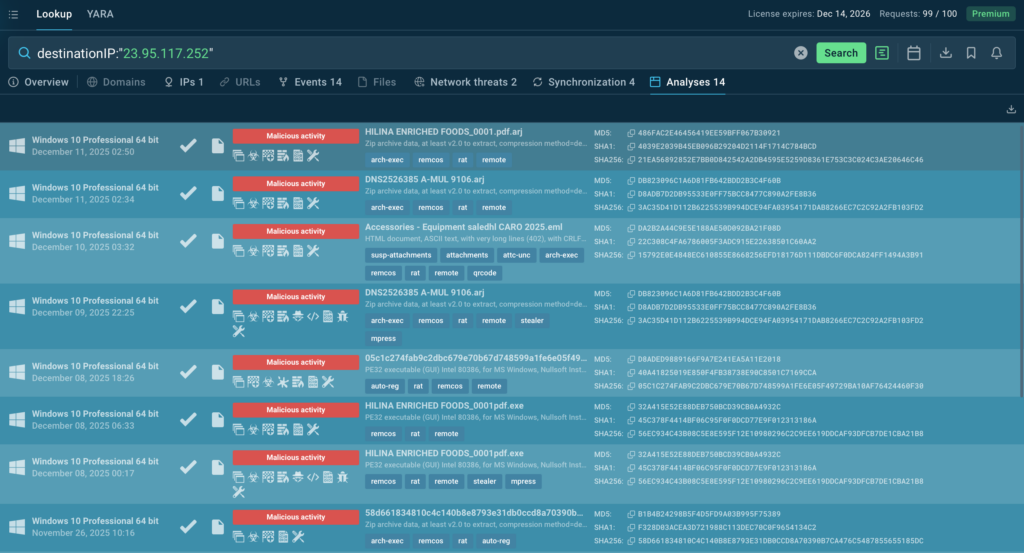Screen dimensions: 1024x553
Task: Switch to the YARA tab
Action: [x=100, y=14]
